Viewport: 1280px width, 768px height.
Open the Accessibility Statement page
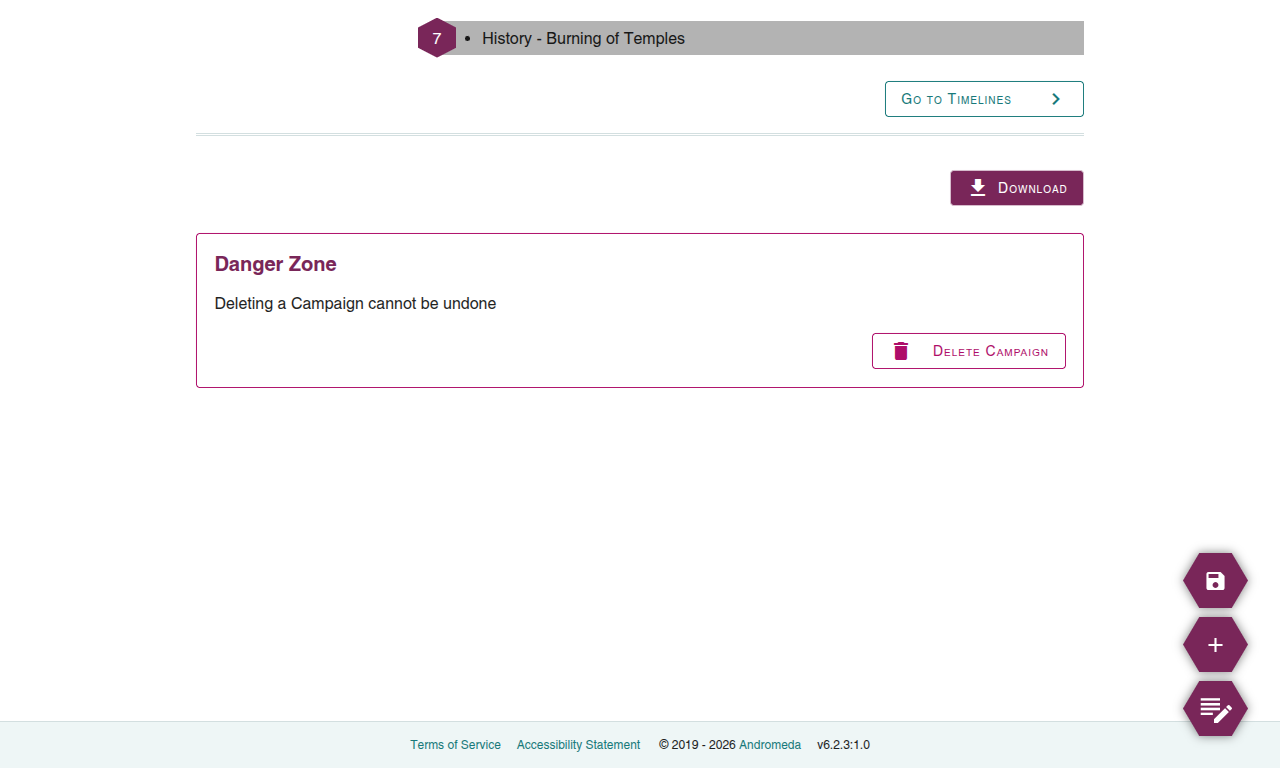point(578,744)
